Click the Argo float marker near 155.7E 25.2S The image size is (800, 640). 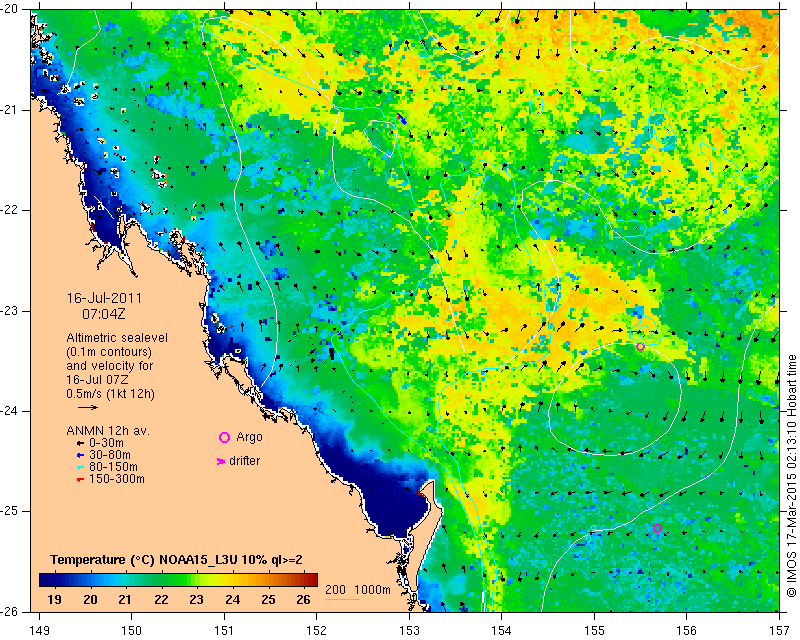pos(657,528)
